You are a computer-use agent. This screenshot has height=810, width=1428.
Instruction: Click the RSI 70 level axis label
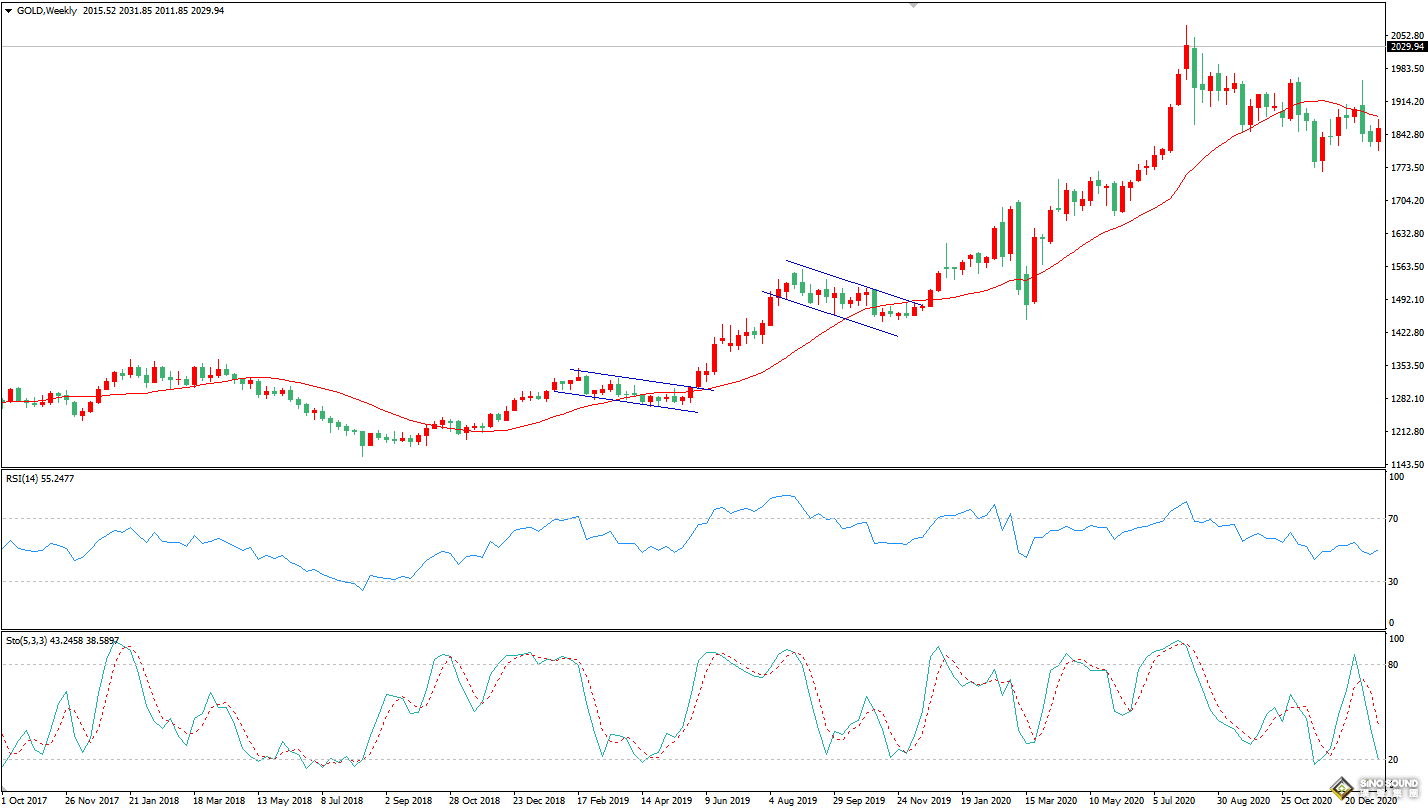tap(1394, 518)
